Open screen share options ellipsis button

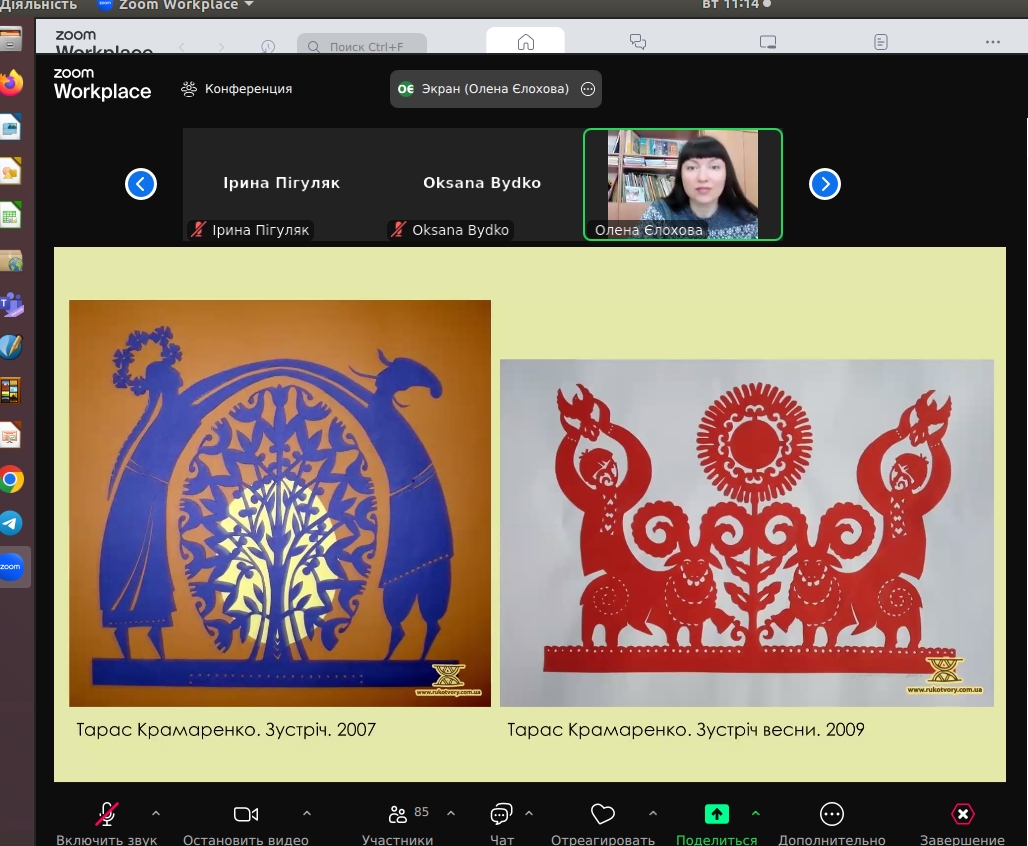tap(588, 89)
